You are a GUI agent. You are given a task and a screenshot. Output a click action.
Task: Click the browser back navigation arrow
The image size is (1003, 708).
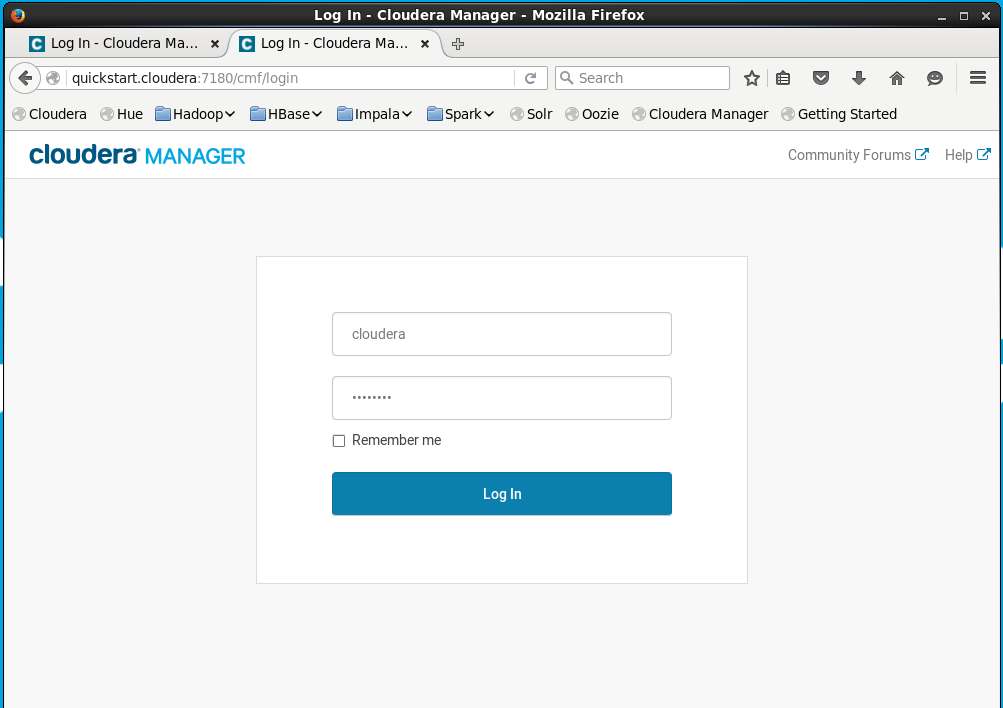[x=25, y=77]
